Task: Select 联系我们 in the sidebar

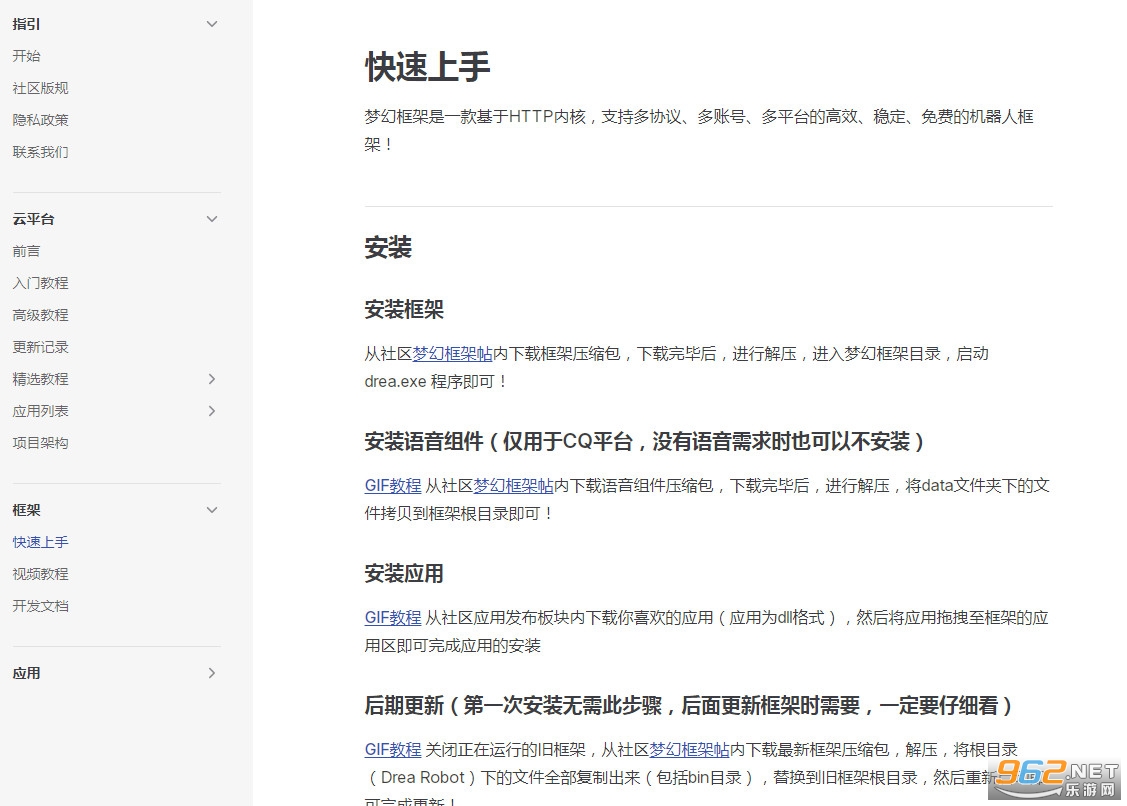Action: coord(41,152)
